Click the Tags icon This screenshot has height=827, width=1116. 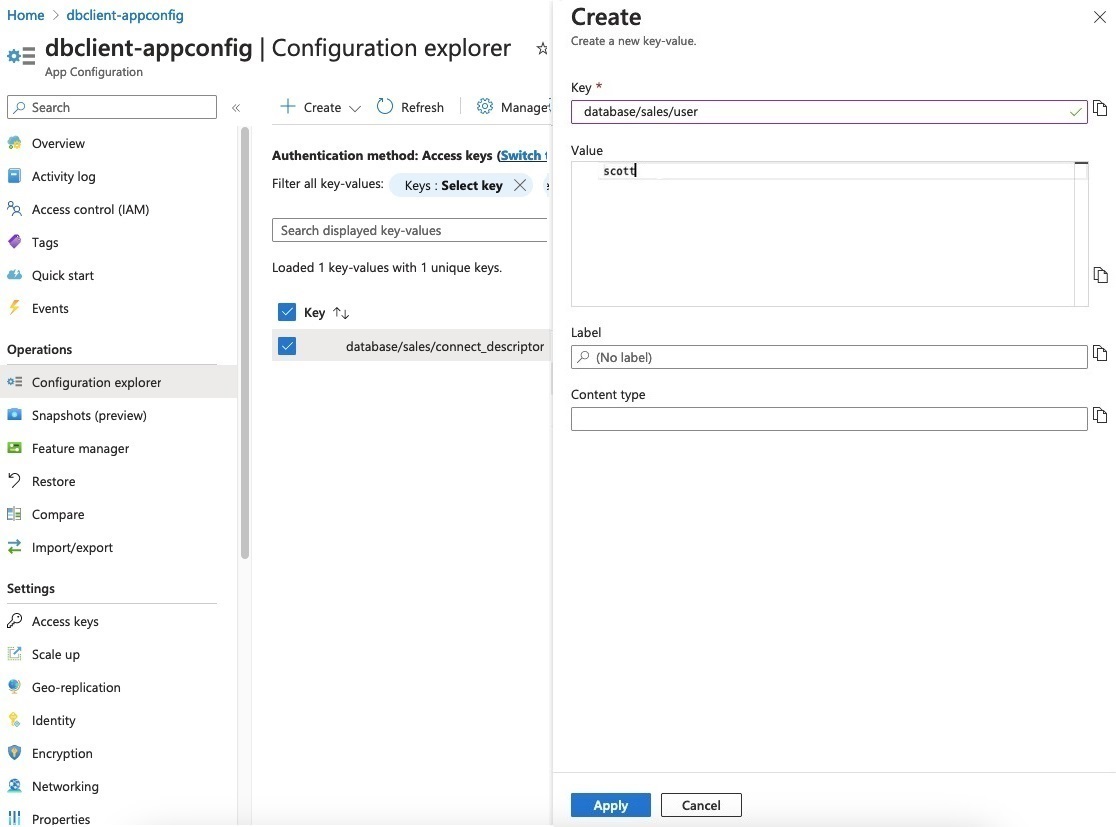pyautogui.click(x=14, y=242)
